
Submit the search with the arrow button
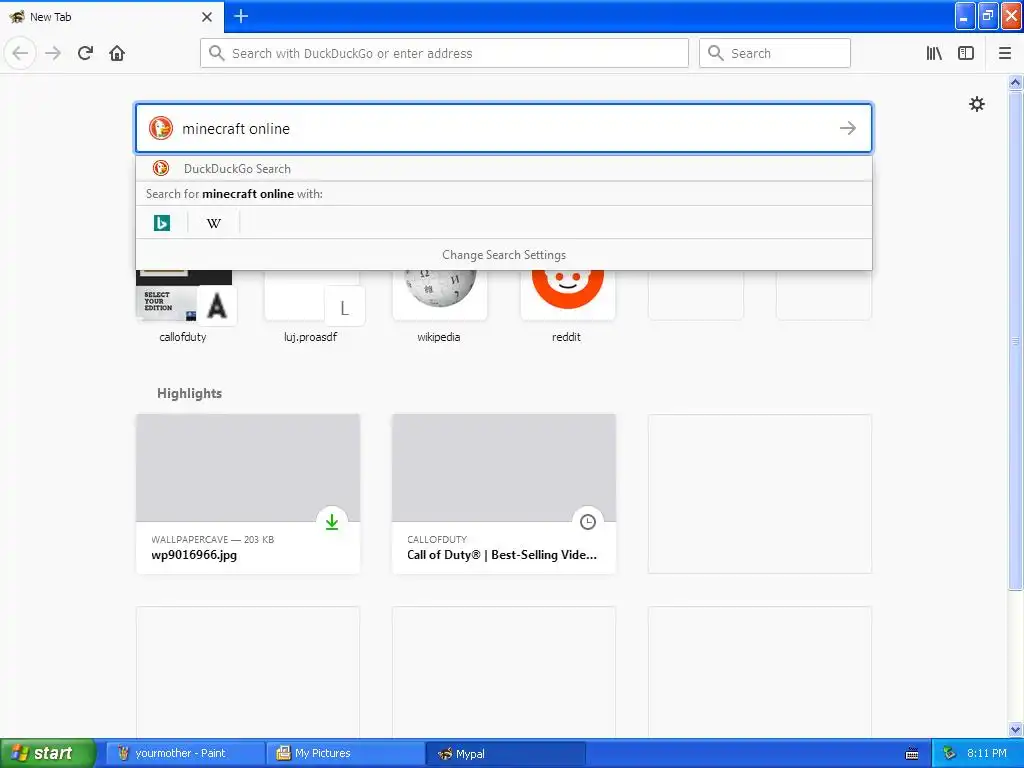[x=848, y=128]
